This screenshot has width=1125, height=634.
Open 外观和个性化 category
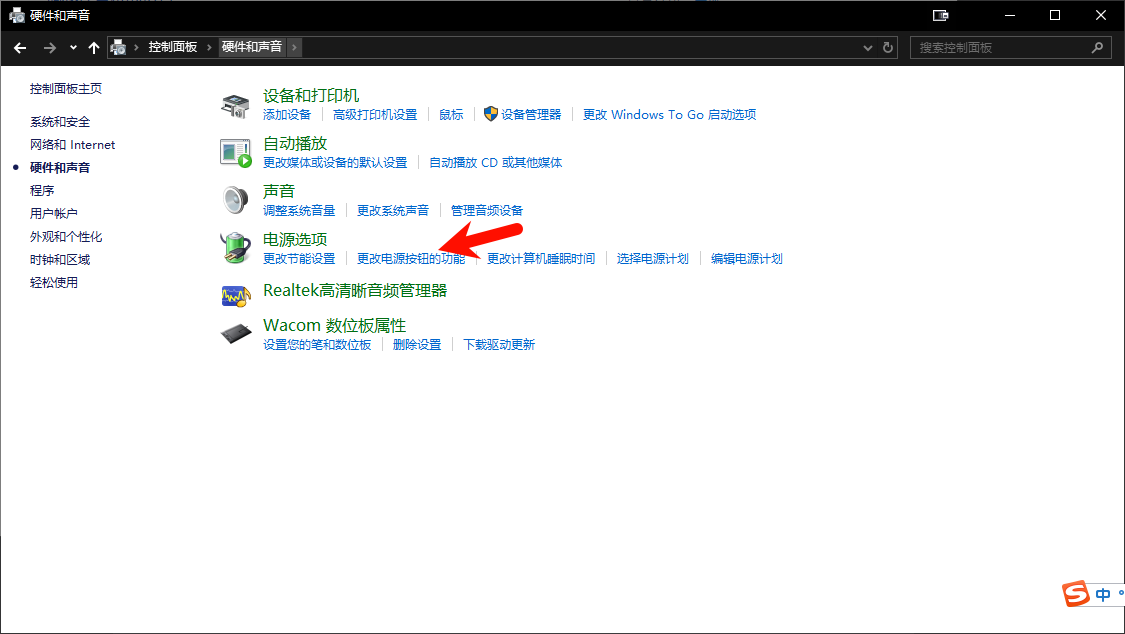click(66, 237)
